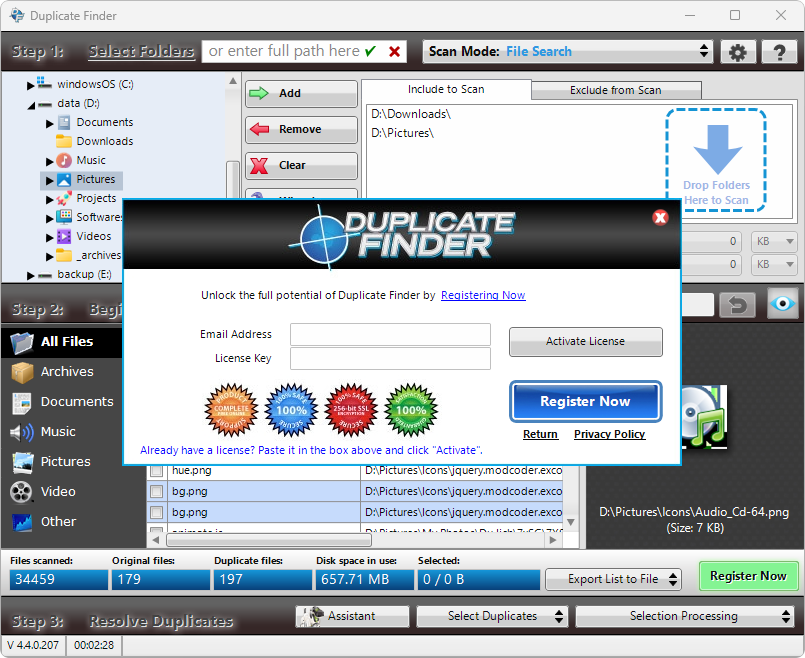Collapse the data (D:) drive
Viewport: 805px width, 658px height.
pos(31,105)
